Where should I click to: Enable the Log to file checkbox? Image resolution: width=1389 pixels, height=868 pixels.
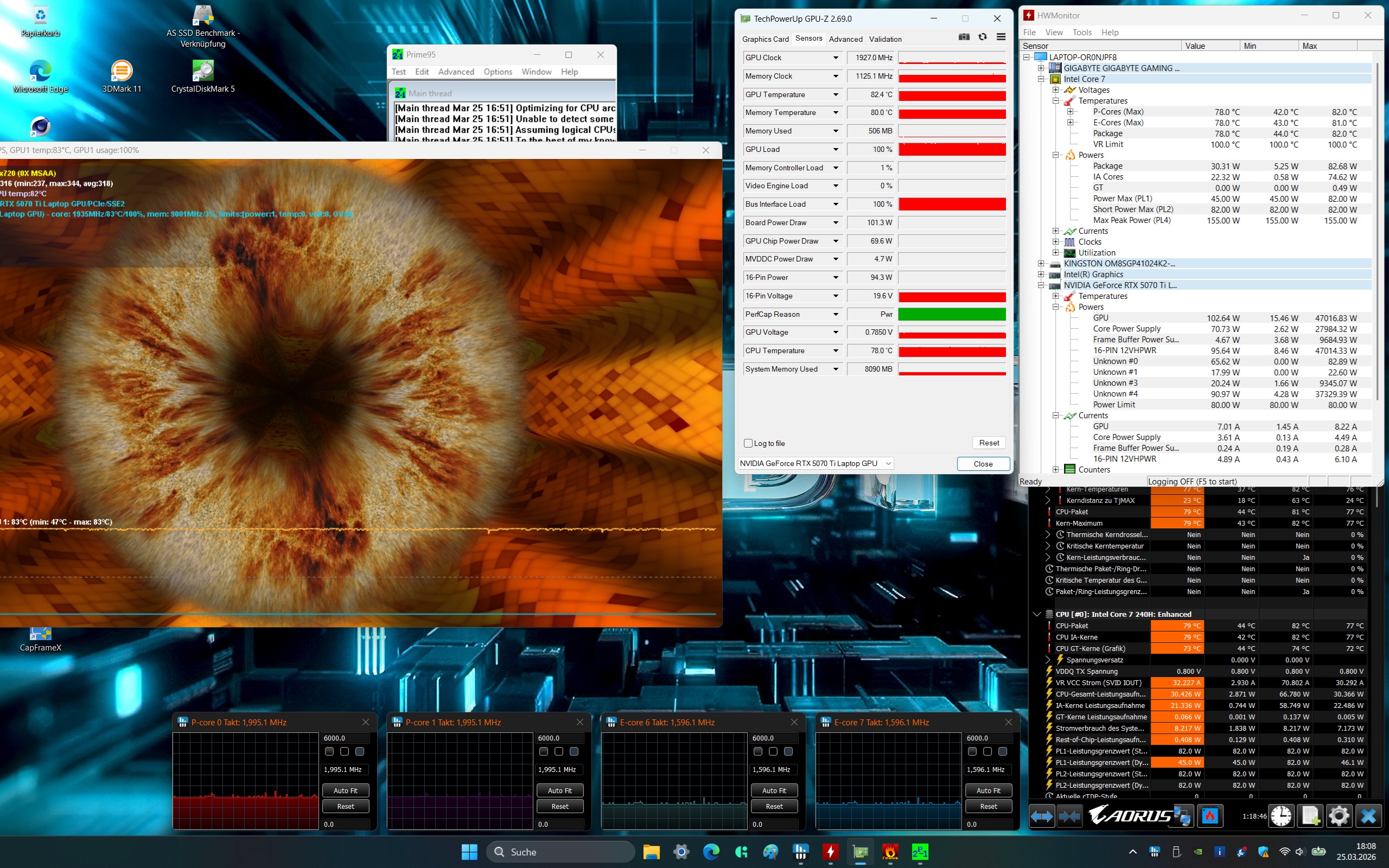[748, 443]
